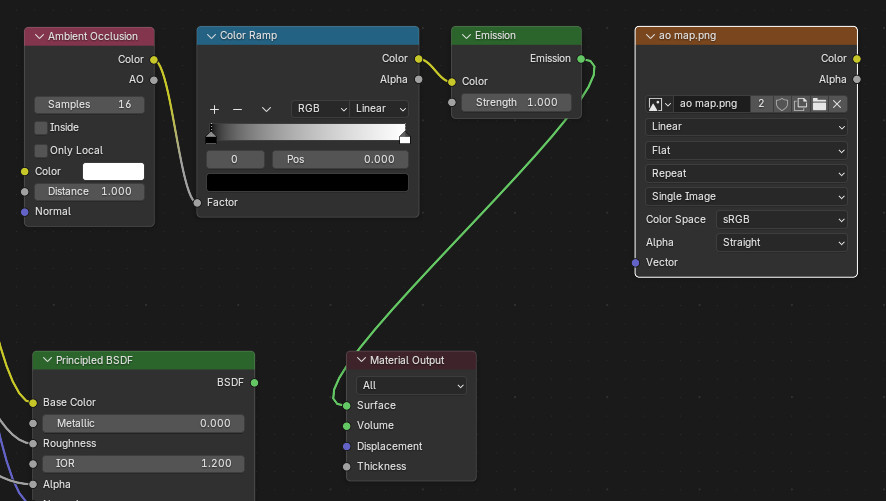Click the Ambient Occlusion AO output socket
Viewport: 886px width, 501px height.
[154, 80]
